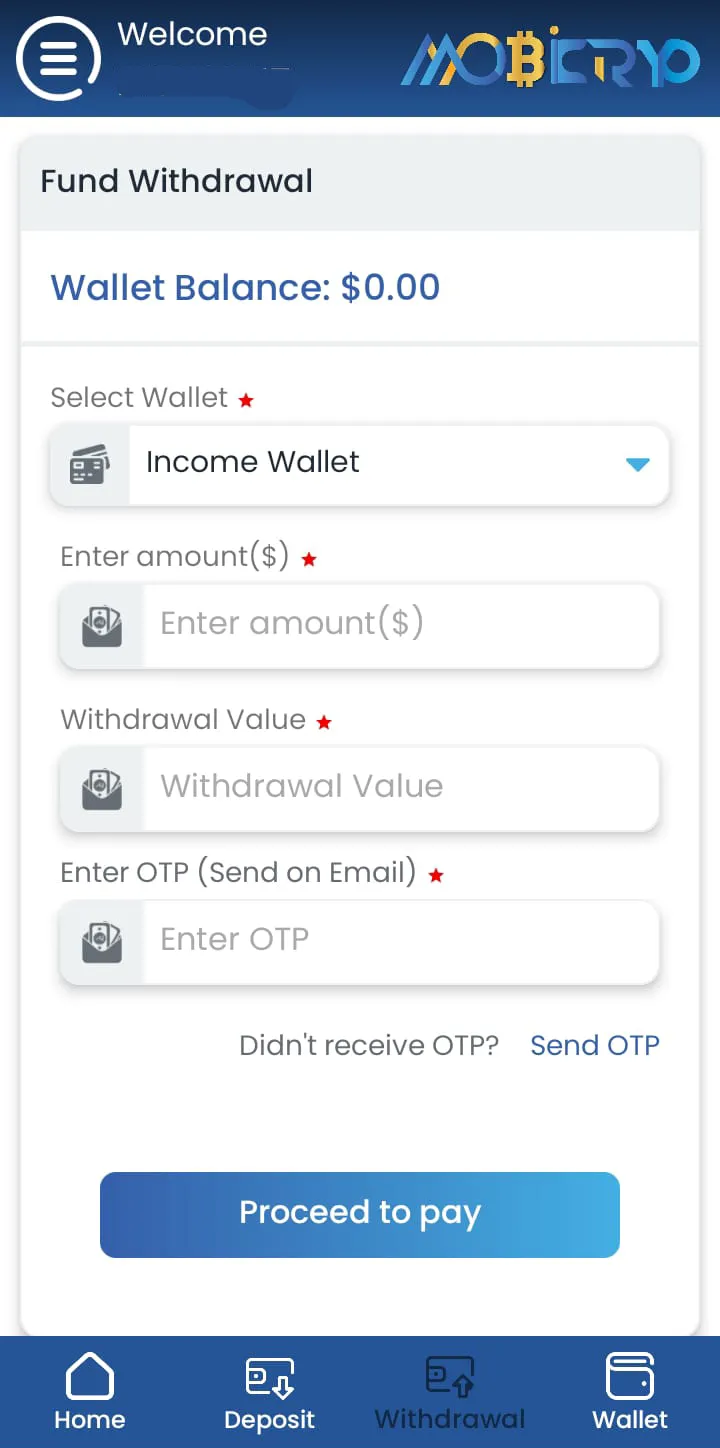The height and width of the screenshot is (1448, 720).
Task: Click the money icon beside OTP field
Action: click(101, 940)
